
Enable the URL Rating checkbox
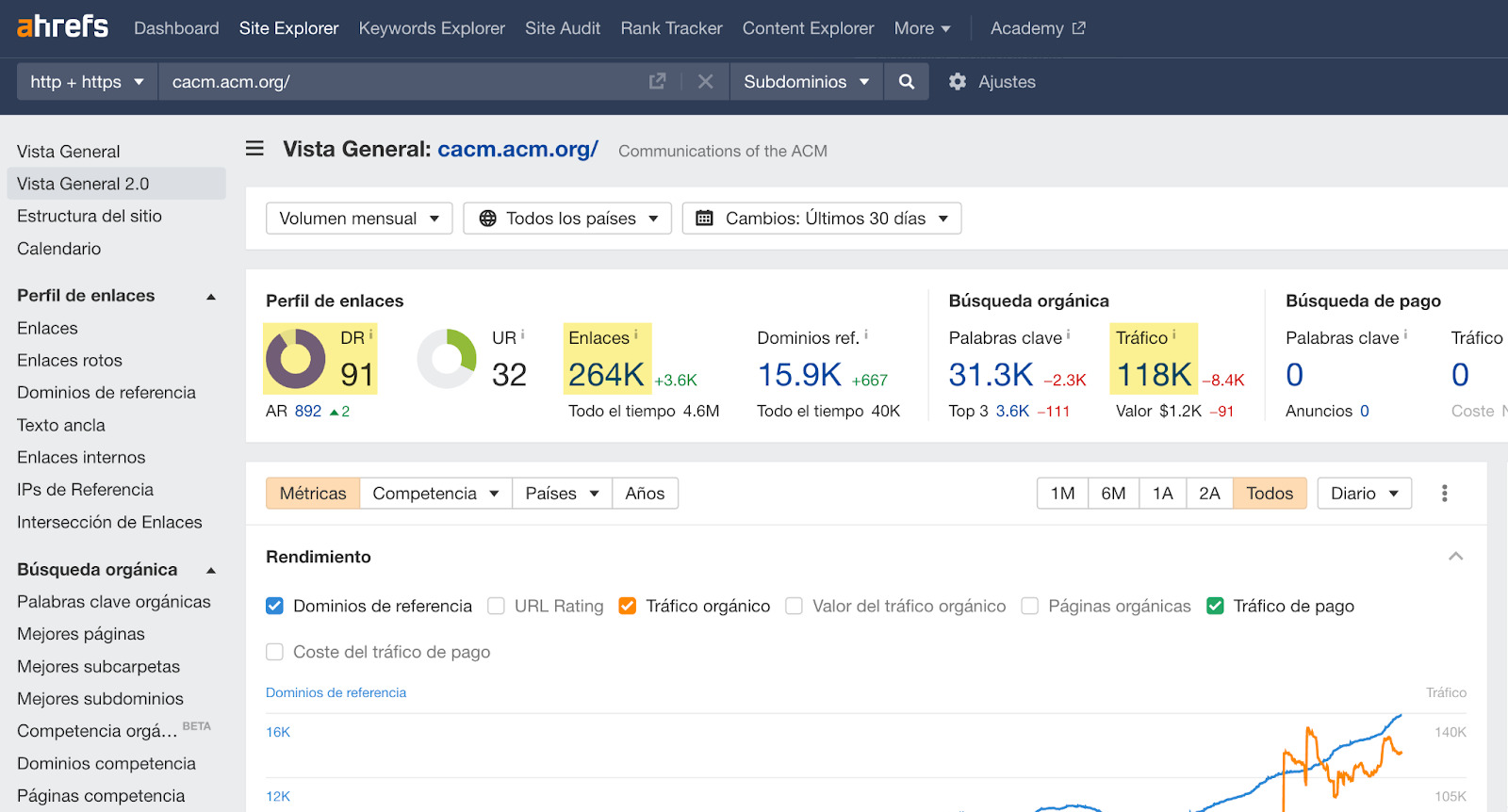coord(496,606)
